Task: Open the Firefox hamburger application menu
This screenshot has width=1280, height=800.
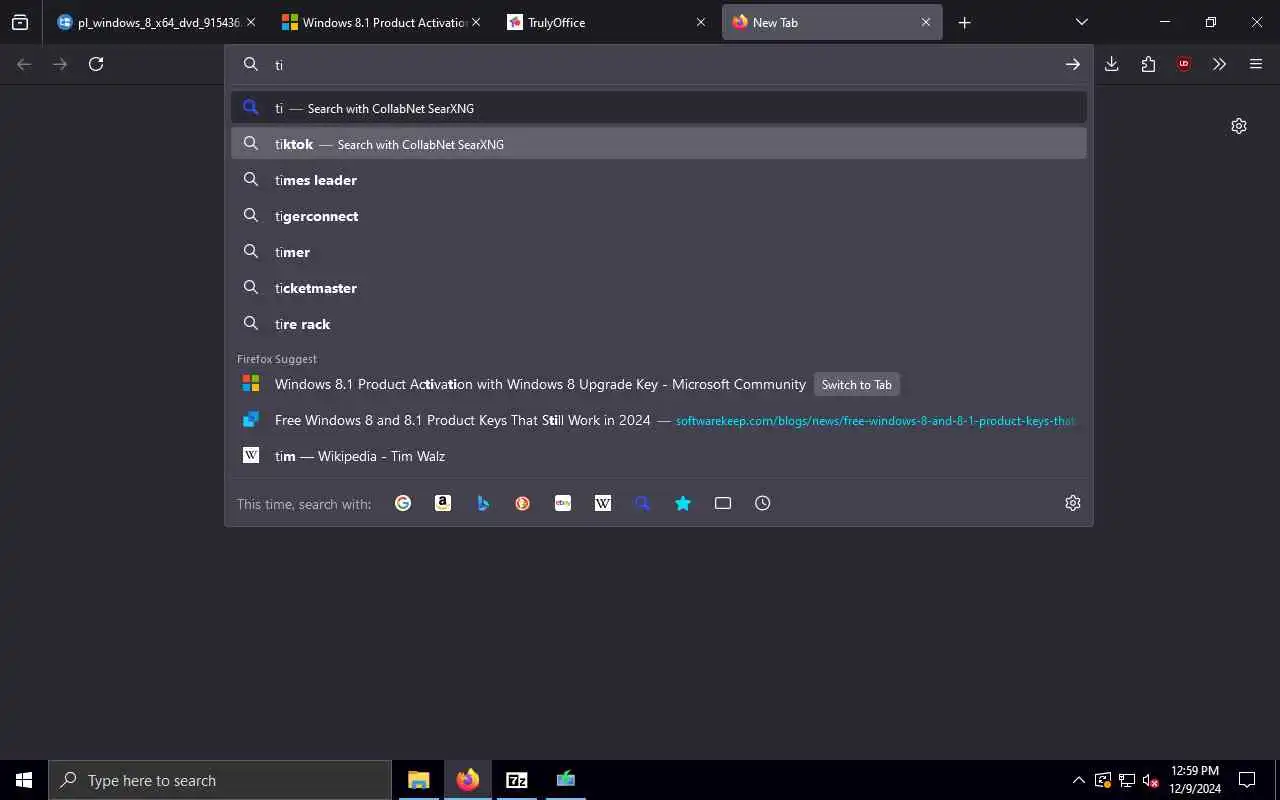Action: pyautogui.click(x=1256, y=64)
